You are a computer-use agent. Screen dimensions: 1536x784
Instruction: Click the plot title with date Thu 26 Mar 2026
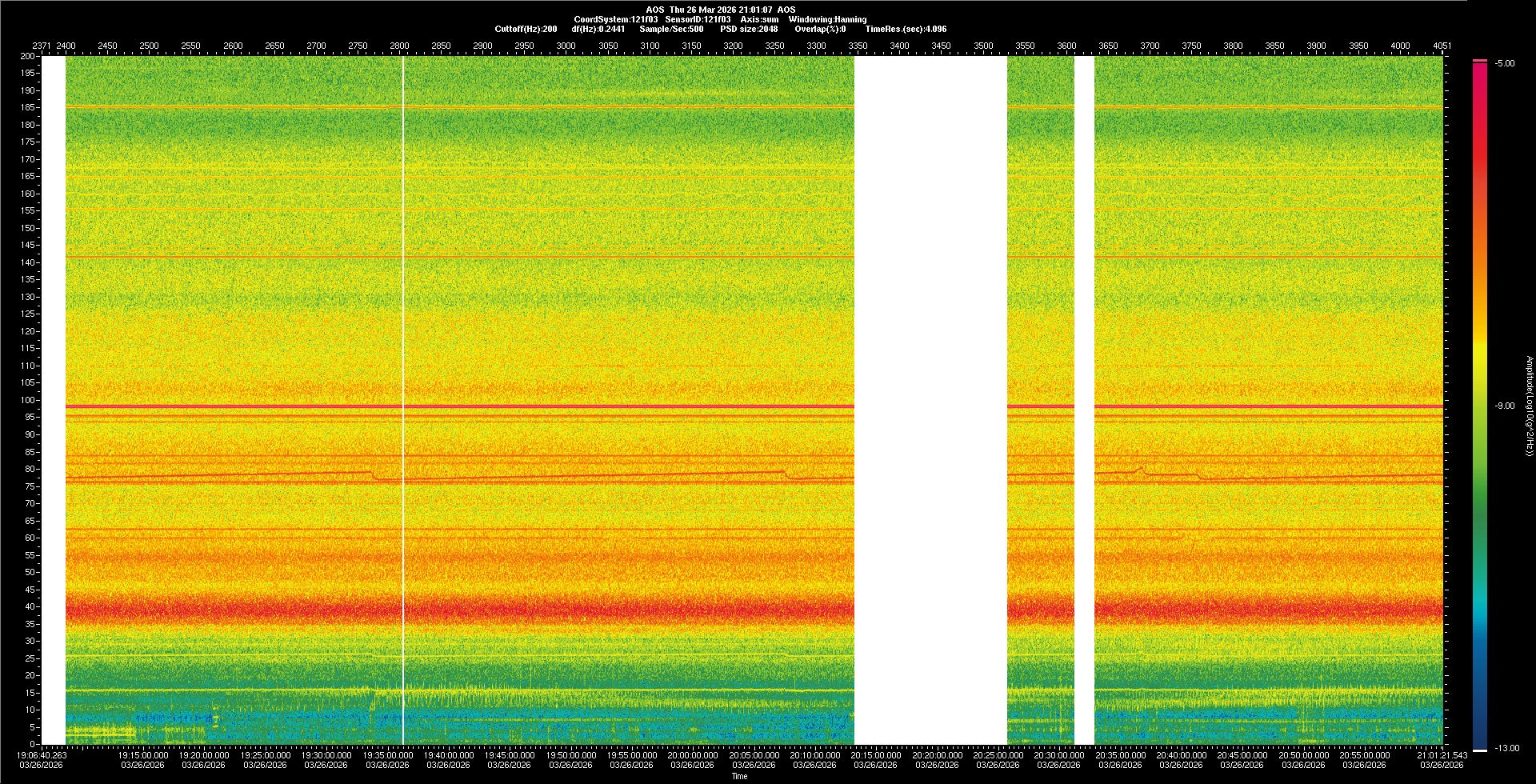coord(720,10)
